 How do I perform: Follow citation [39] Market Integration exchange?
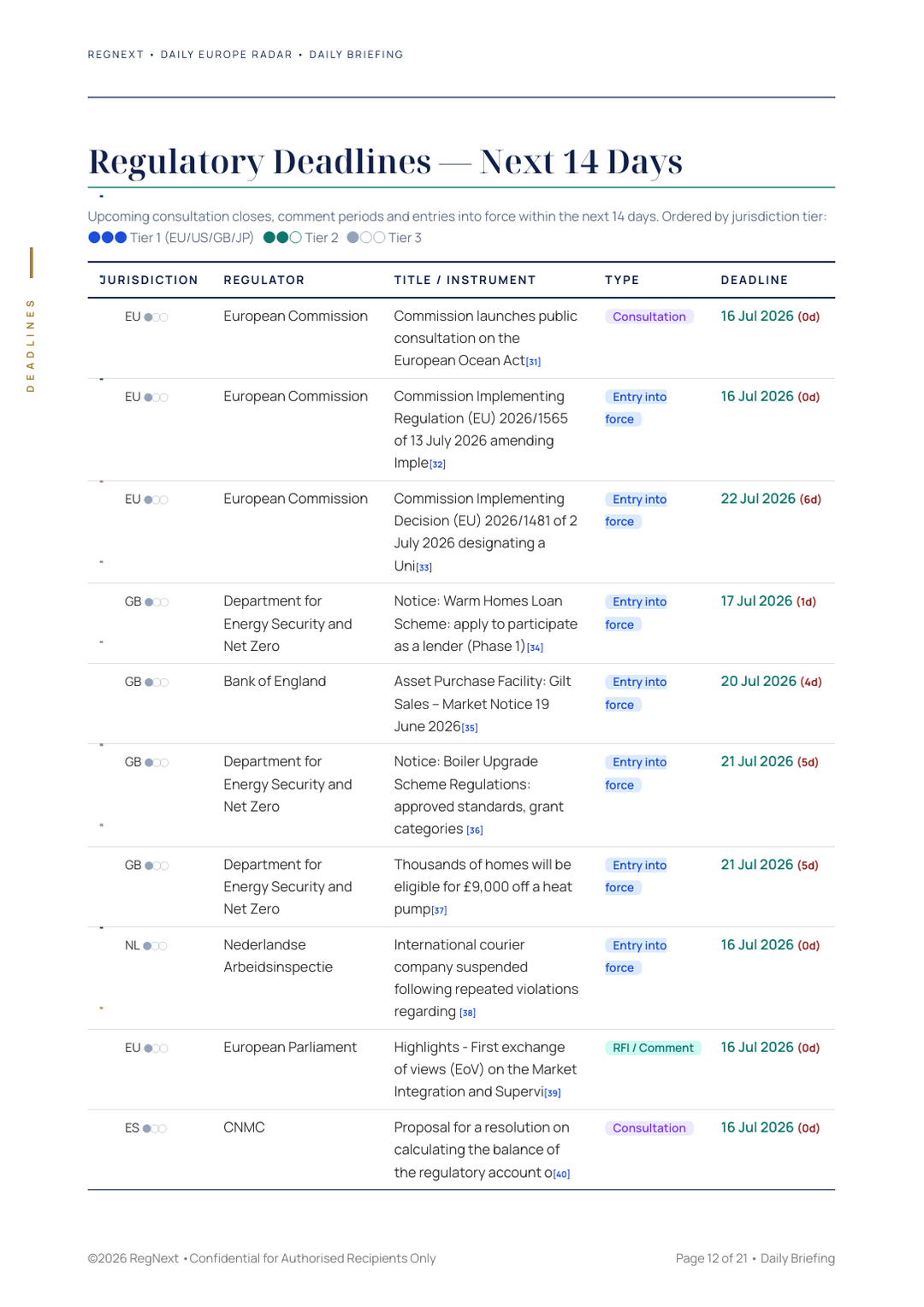tap(553, 1093)
